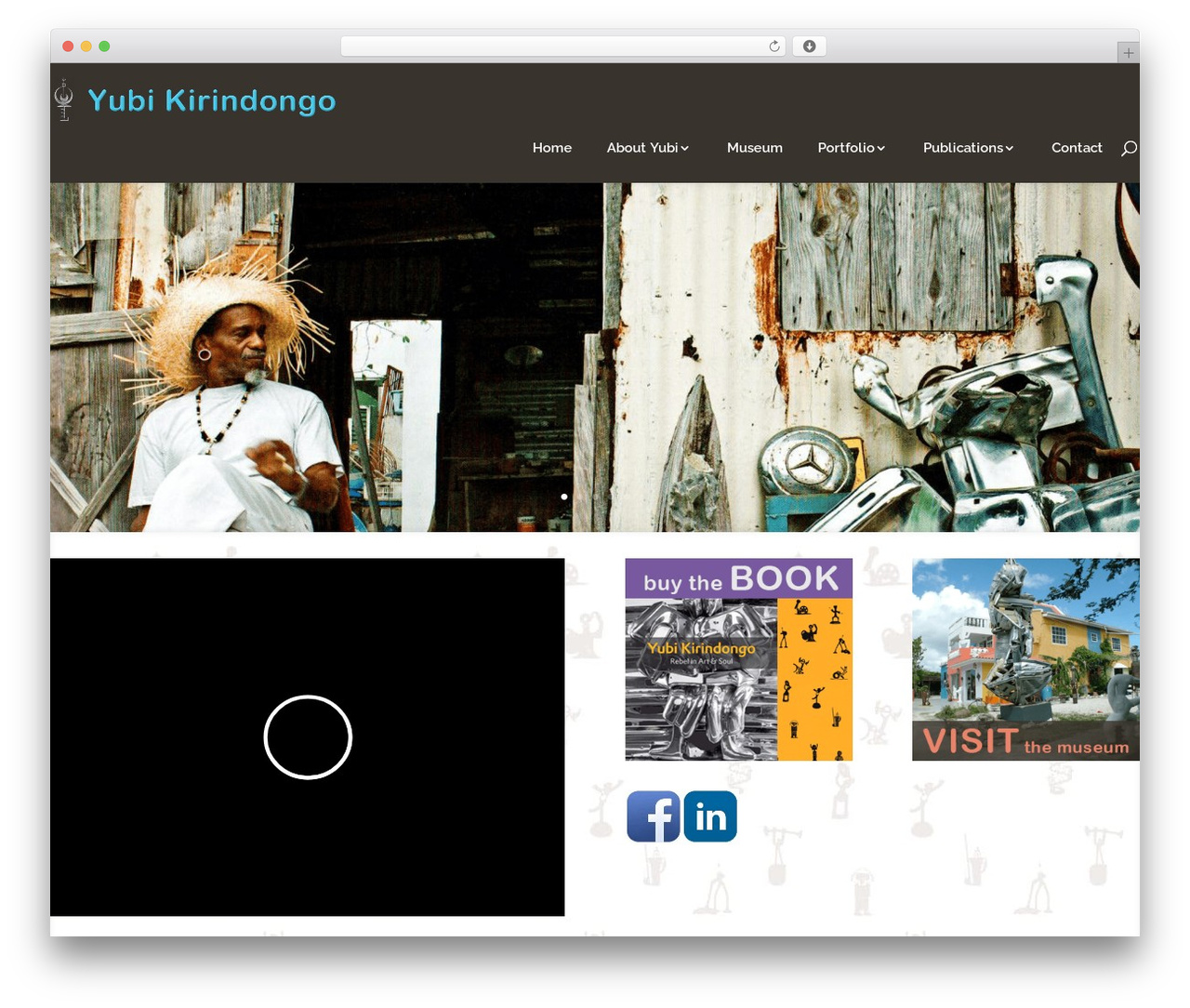Open browser downloads arrow icon
1190x1008 pixels.
point(809,46)
